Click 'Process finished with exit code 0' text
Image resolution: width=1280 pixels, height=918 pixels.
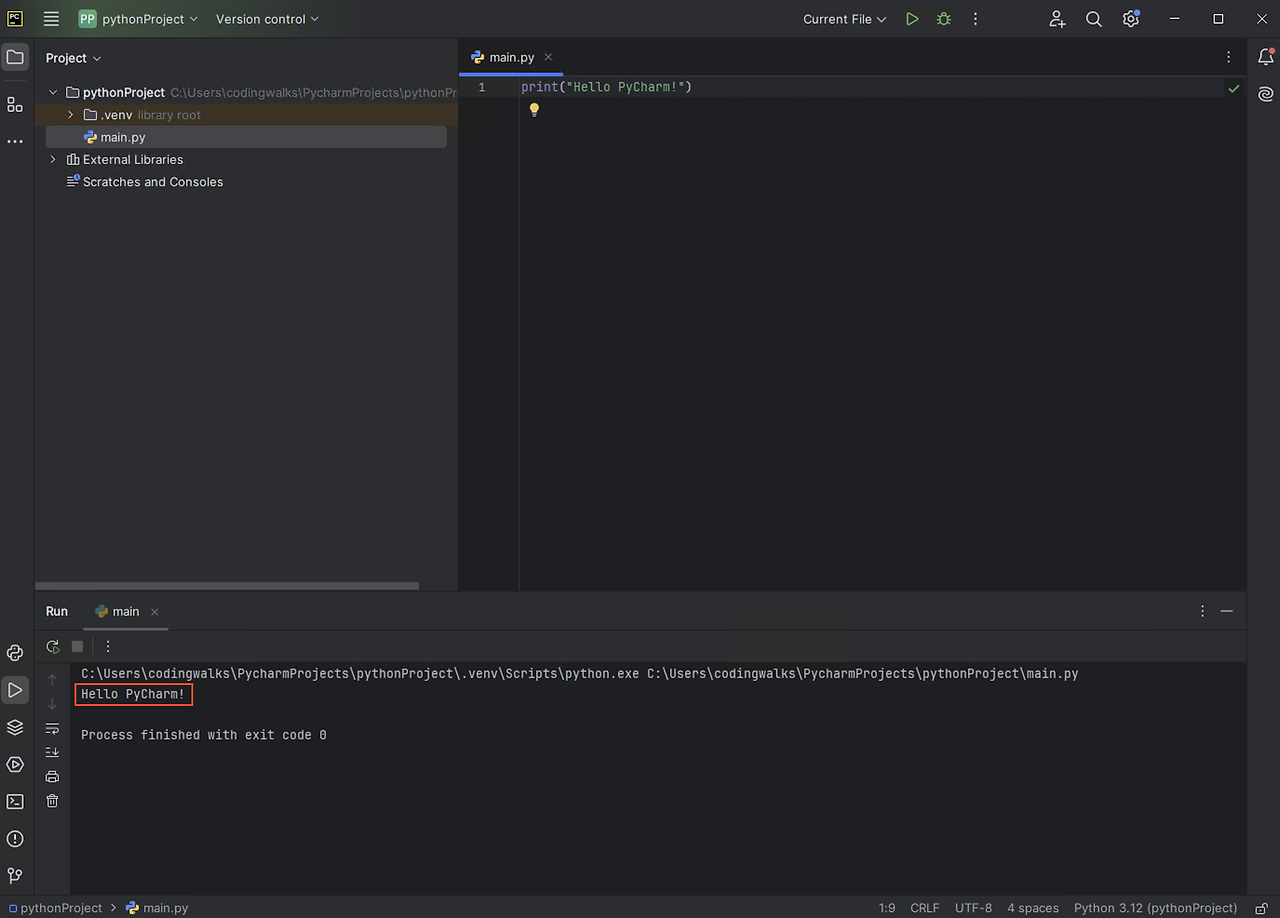(x=204, y=735)
